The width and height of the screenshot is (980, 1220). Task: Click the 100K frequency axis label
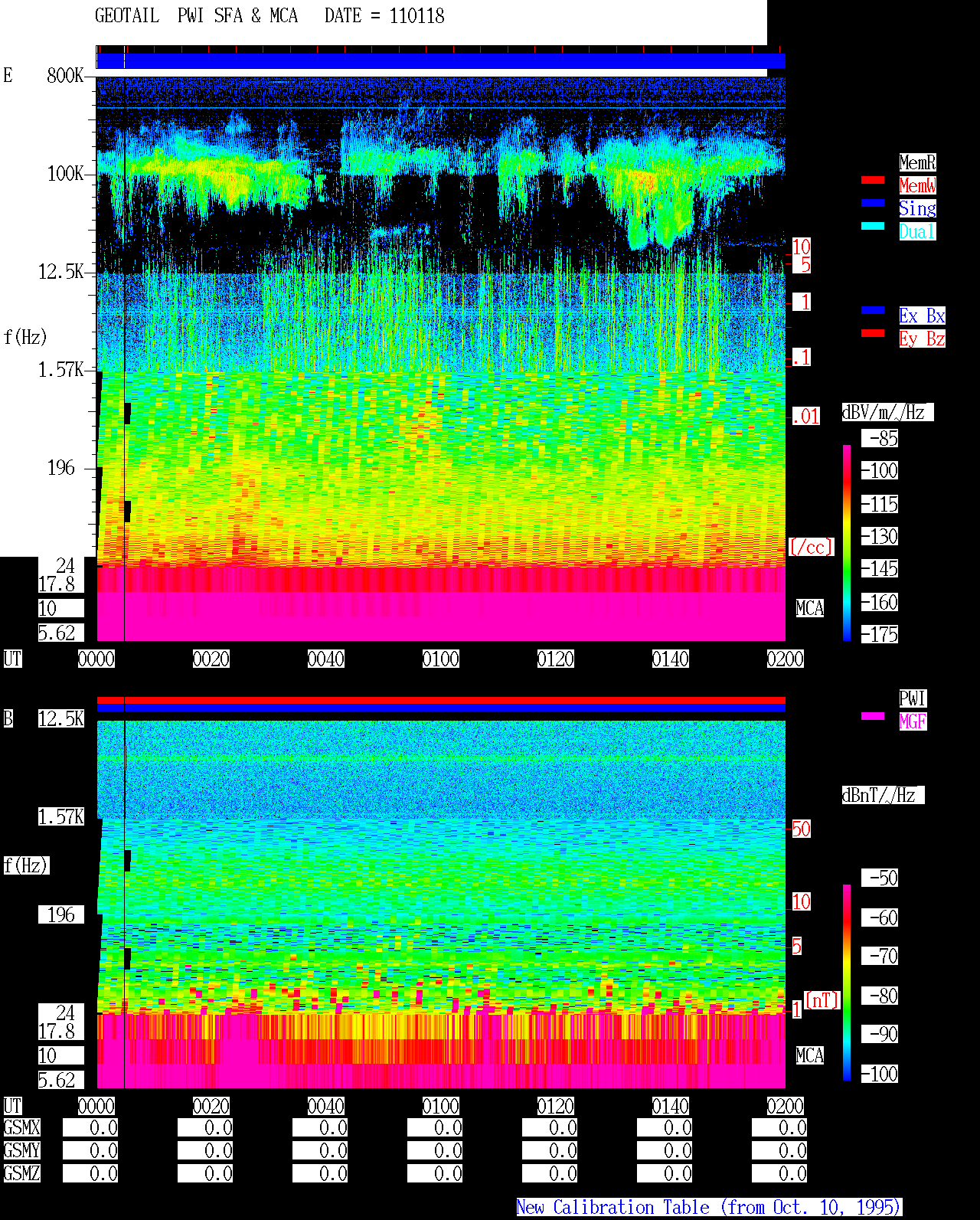[65, 173]
